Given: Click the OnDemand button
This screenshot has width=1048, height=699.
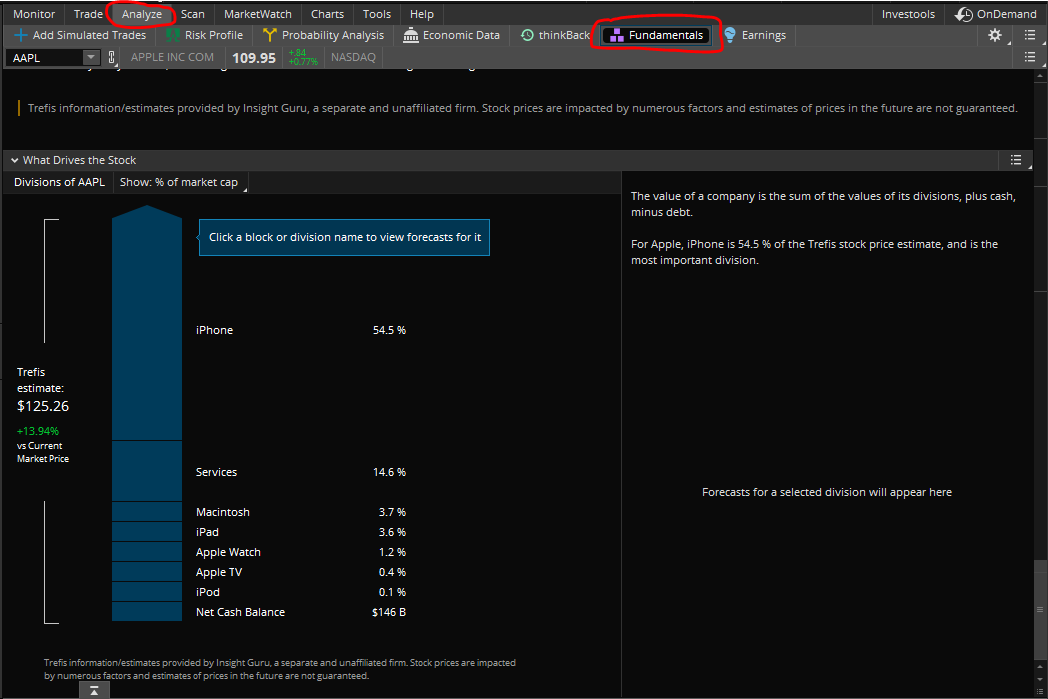Looking at the screenshot, I should pyautogui.click(x=996, y=14).
